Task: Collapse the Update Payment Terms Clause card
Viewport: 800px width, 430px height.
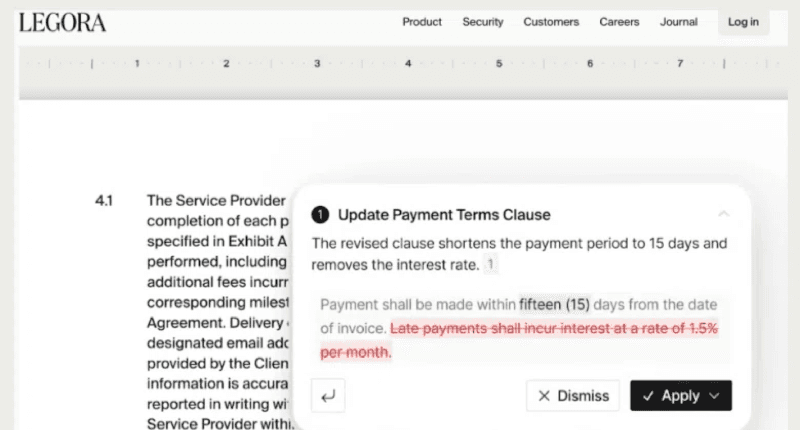Action: [724, 214]
